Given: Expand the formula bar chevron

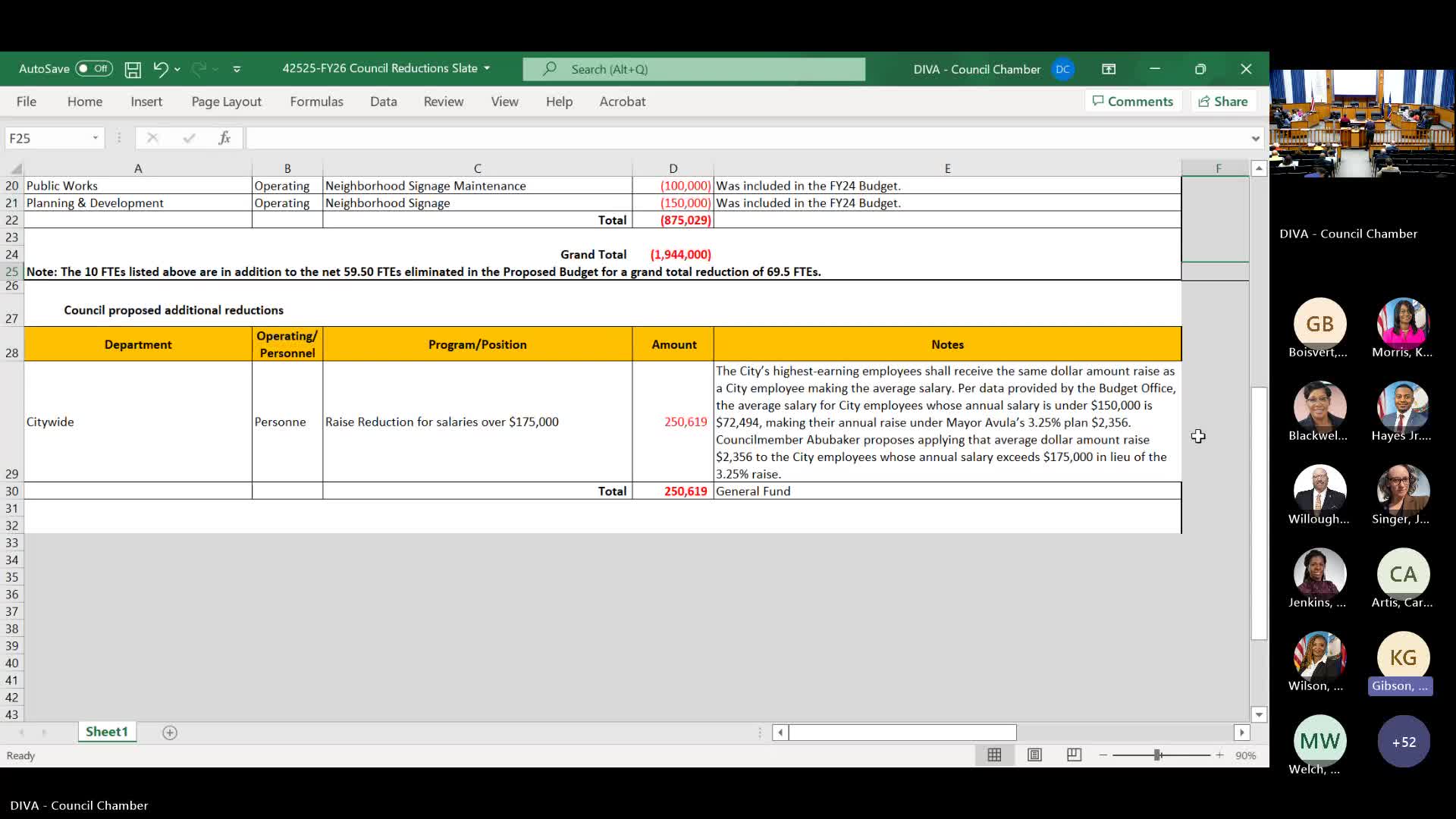Looking at the screenshot, I should (1256, 138).
